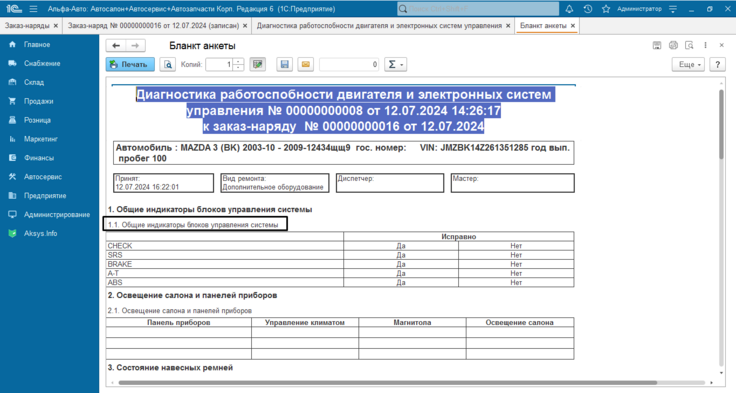736x393 pixels.
Task: Save the document with floppy disk icon
Action: click(284, 64)
